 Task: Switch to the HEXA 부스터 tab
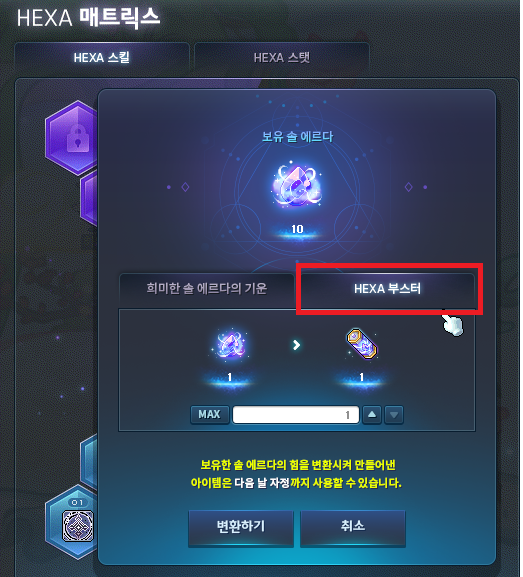click(x=387, y=288)
